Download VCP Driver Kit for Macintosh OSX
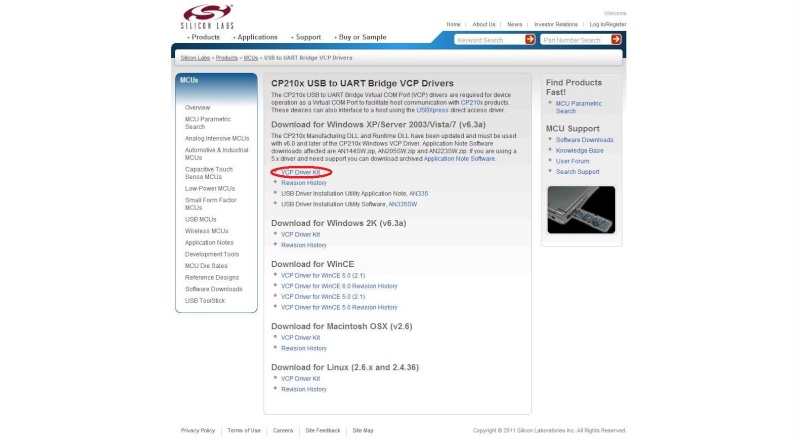This screenshot has width=800, height=442. point(301,338)
